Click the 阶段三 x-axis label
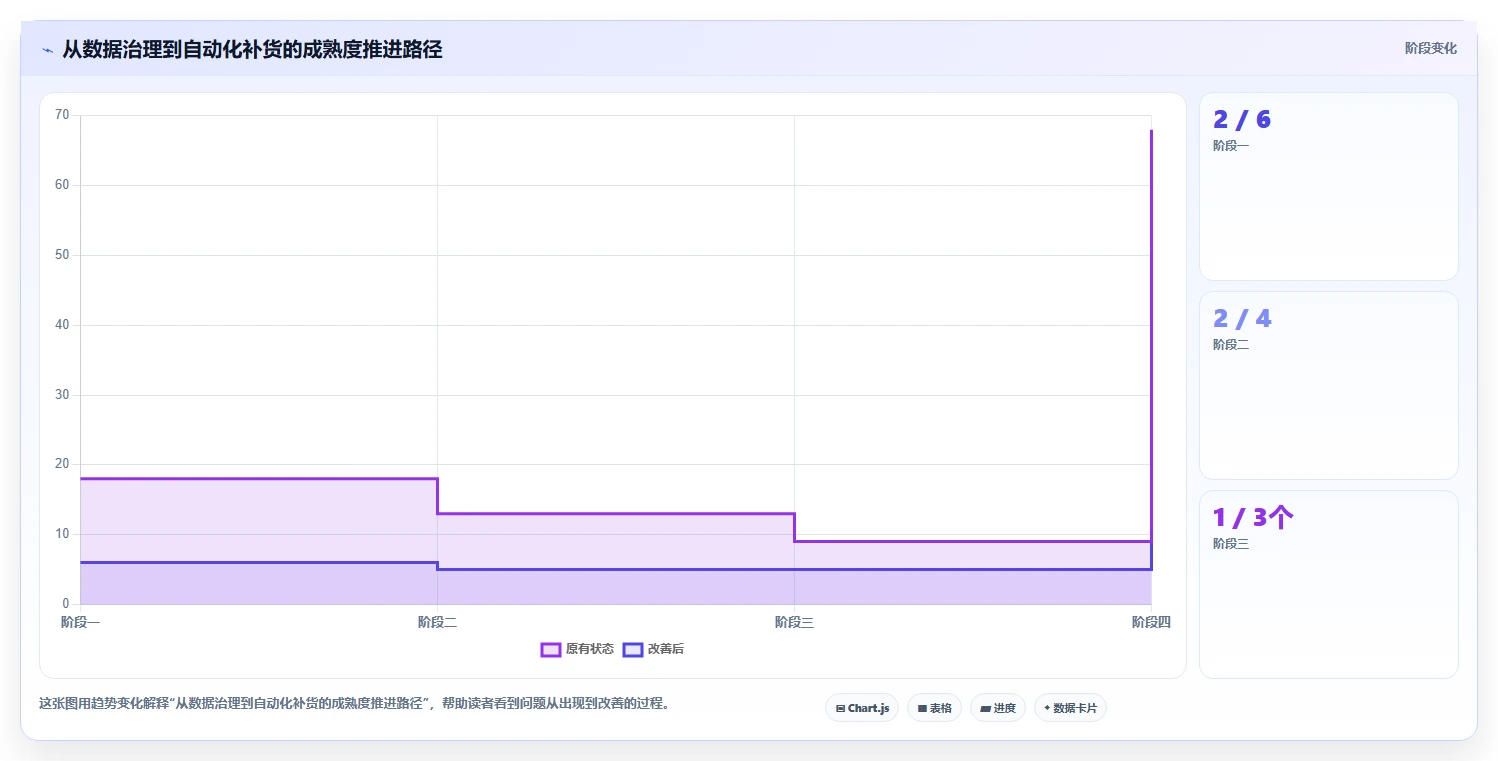 coord(794,622)
